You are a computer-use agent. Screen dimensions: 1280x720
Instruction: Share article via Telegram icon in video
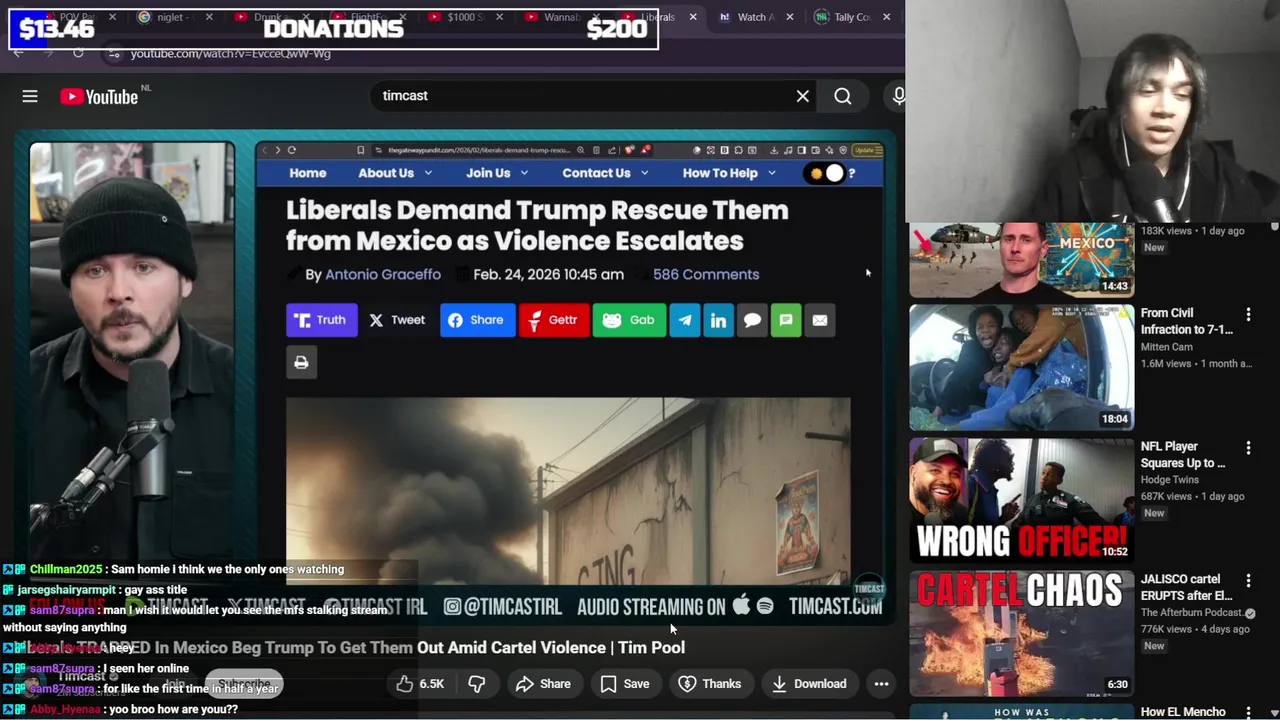(685, 320)
